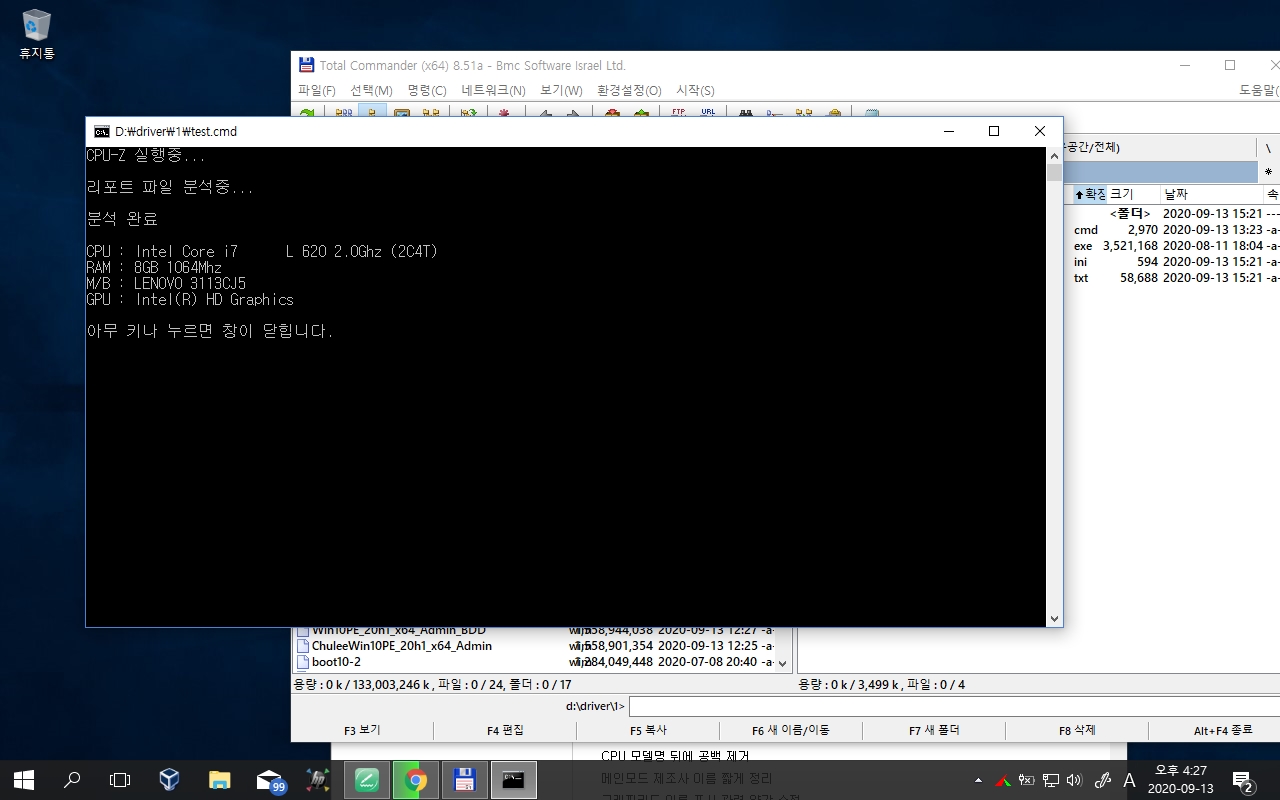
Task: Switch to Total Commander floppy icon in the taskbar
Action: 464,780
